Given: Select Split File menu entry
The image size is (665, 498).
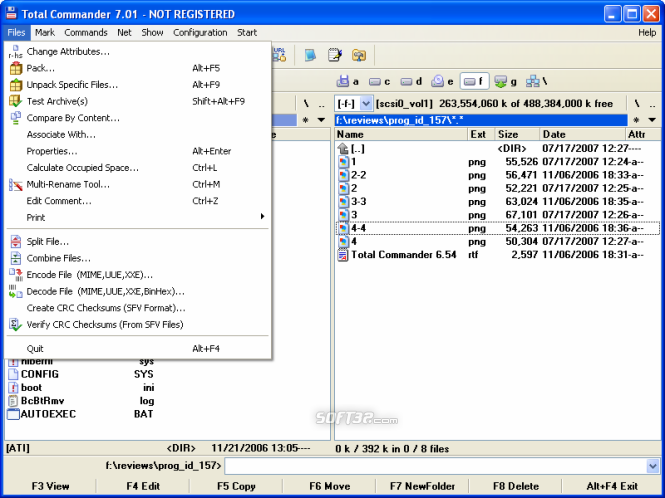Looking at the screenshot, I should (138, 242).
